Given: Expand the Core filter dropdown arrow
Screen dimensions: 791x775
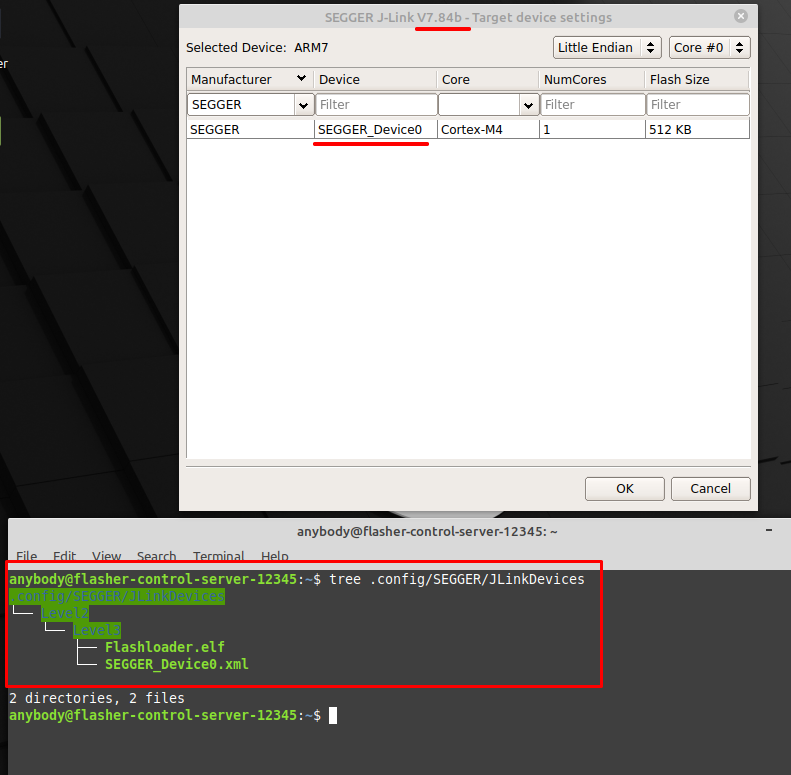Looking at the screenshot, I should coord(529,105).
